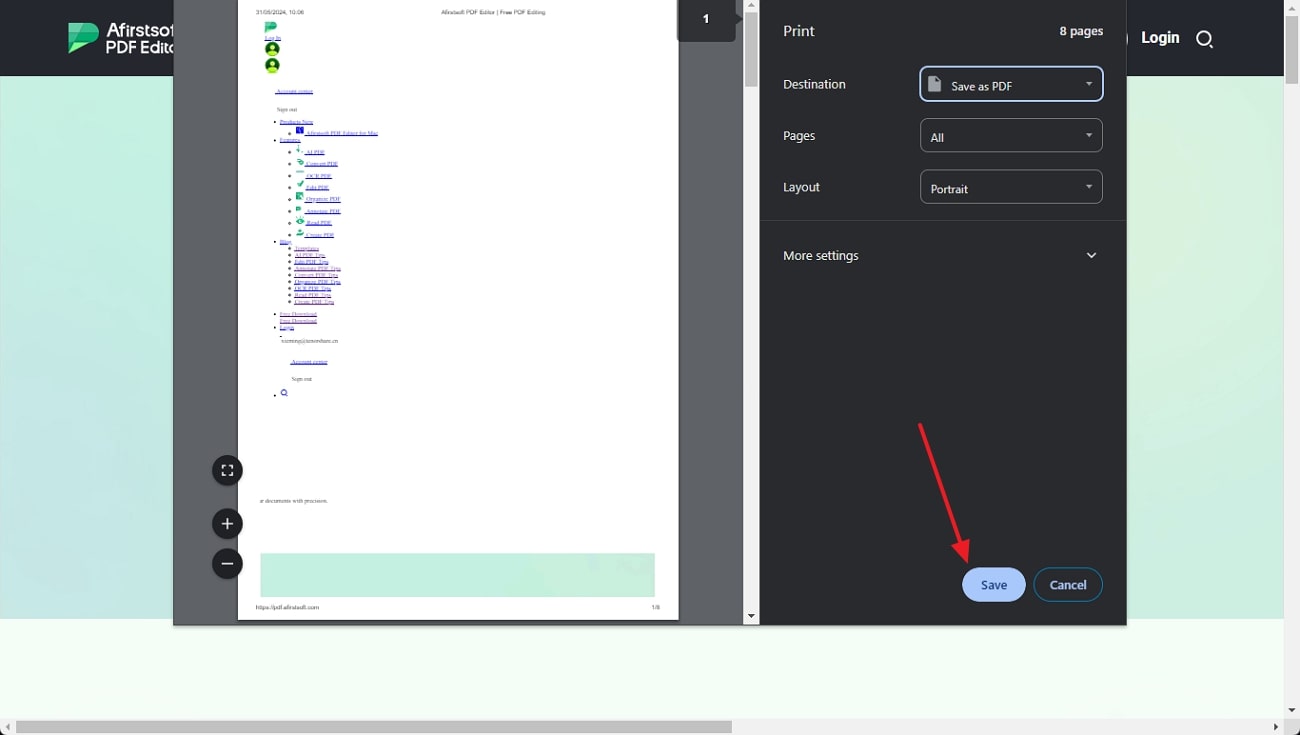Click the magnifier search icon in the preview page

284,393
